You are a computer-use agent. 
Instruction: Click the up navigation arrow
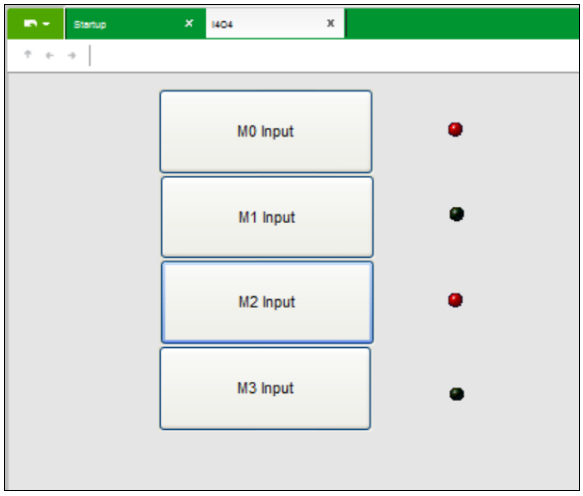28,55
